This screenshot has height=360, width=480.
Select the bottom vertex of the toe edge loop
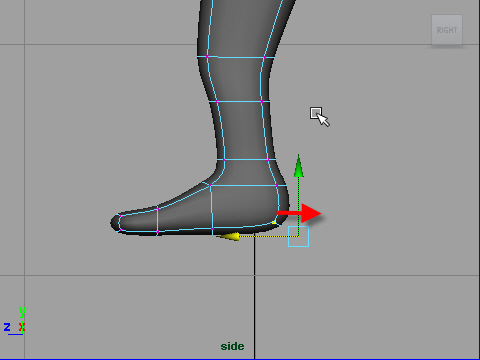click(x=157, y=231)
